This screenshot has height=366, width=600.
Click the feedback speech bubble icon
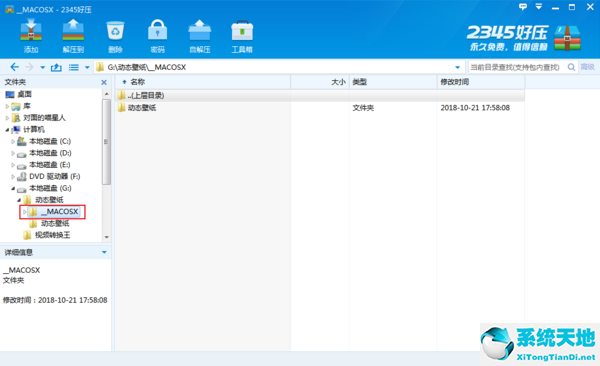pos(523,7)
